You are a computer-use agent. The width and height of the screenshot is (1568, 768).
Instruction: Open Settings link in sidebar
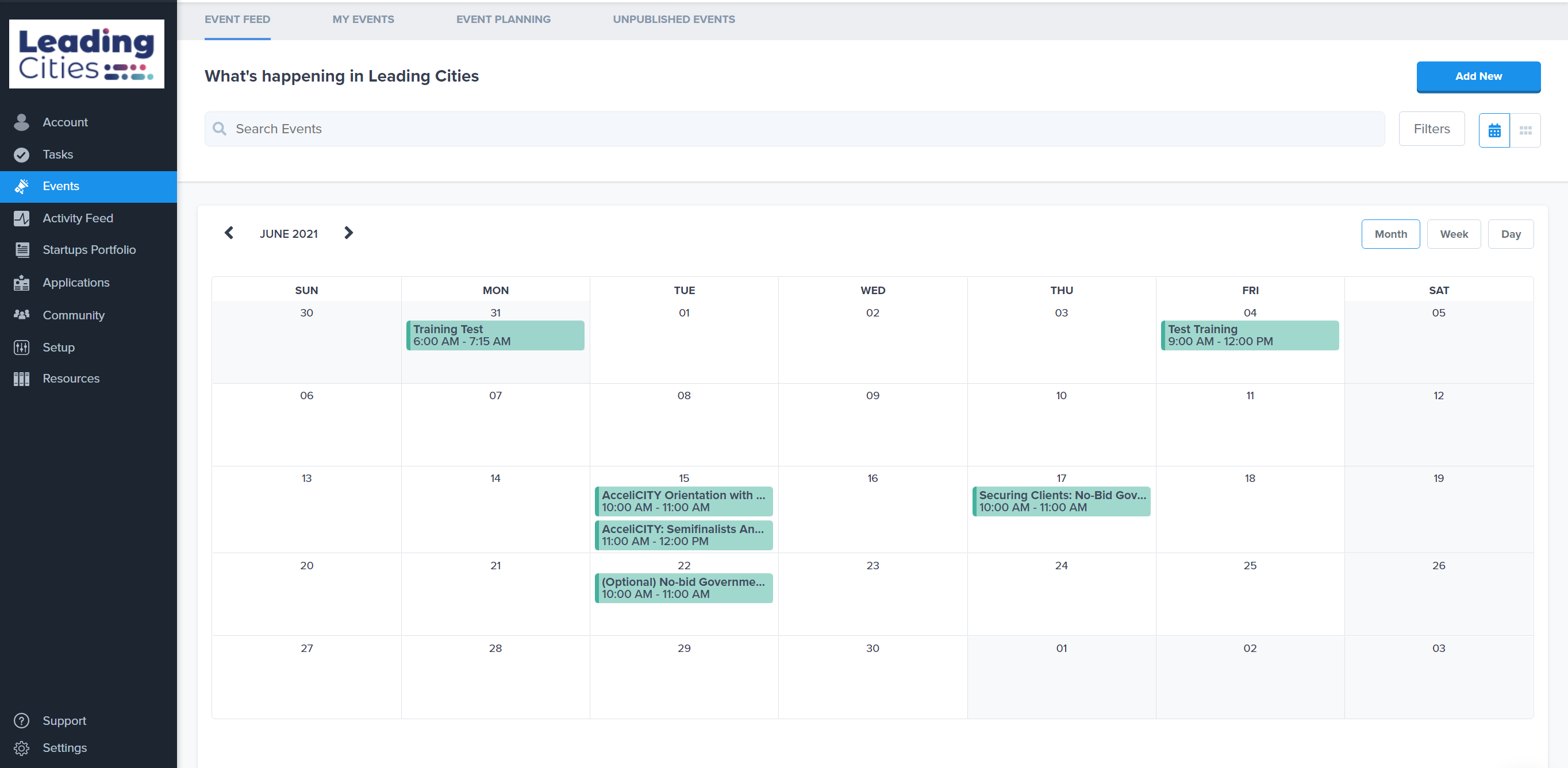pos(64,748)
